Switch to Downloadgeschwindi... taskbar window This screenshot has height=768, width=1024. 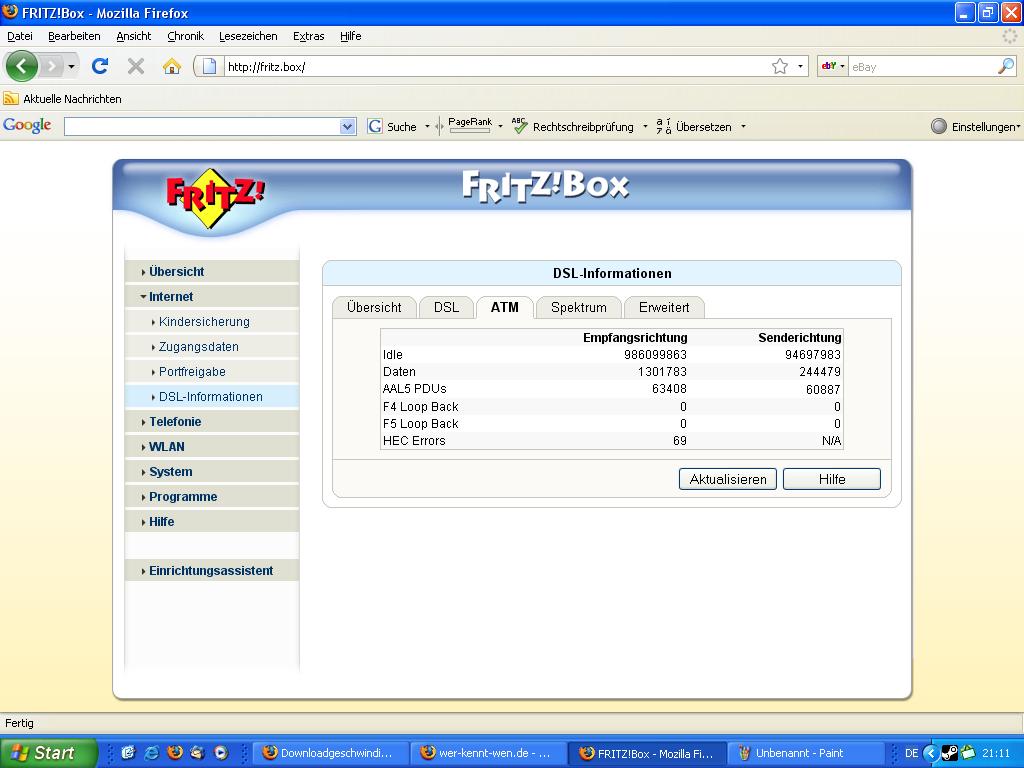332,753
